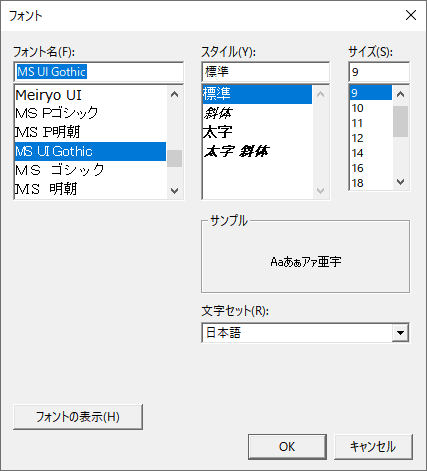Click the フォントの表示(H) button
The width and height of the screenshot is (427, 471).
pos(78,417)
